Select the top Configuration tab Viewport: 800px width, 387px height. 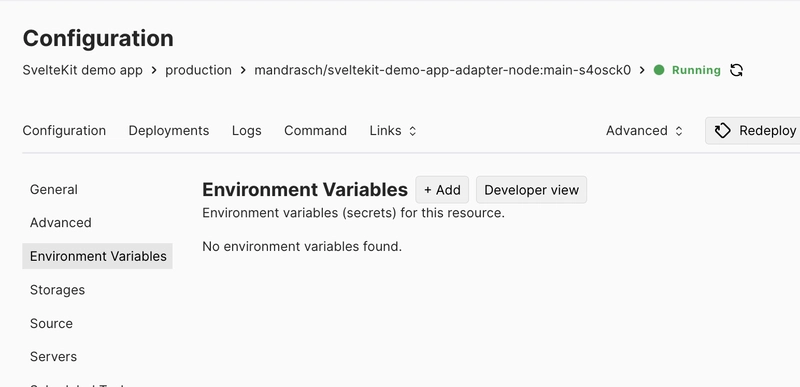(x=64, y=131)
